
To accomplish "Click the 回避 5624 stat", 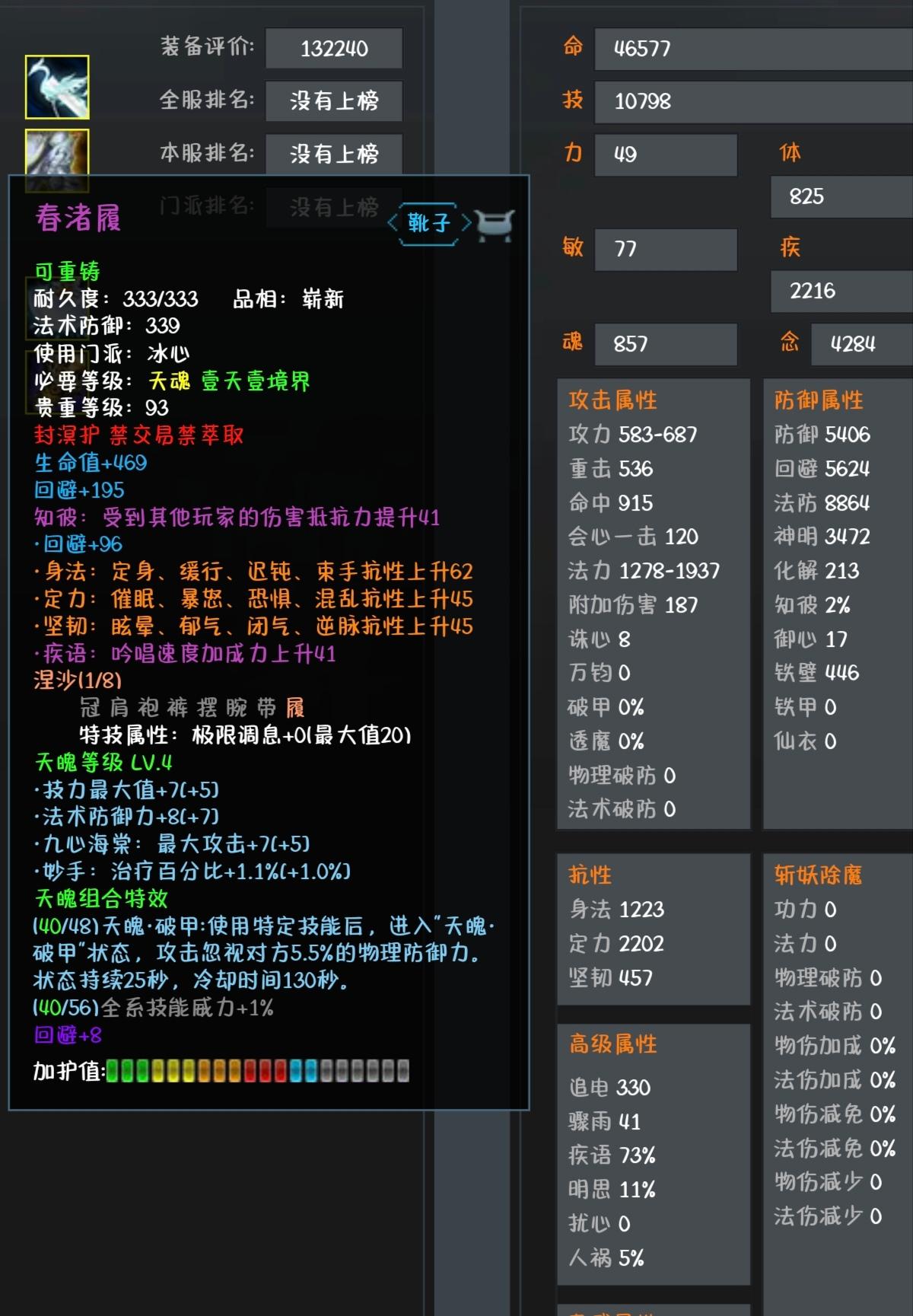I will pyautogui.click(x=822, y=469).
